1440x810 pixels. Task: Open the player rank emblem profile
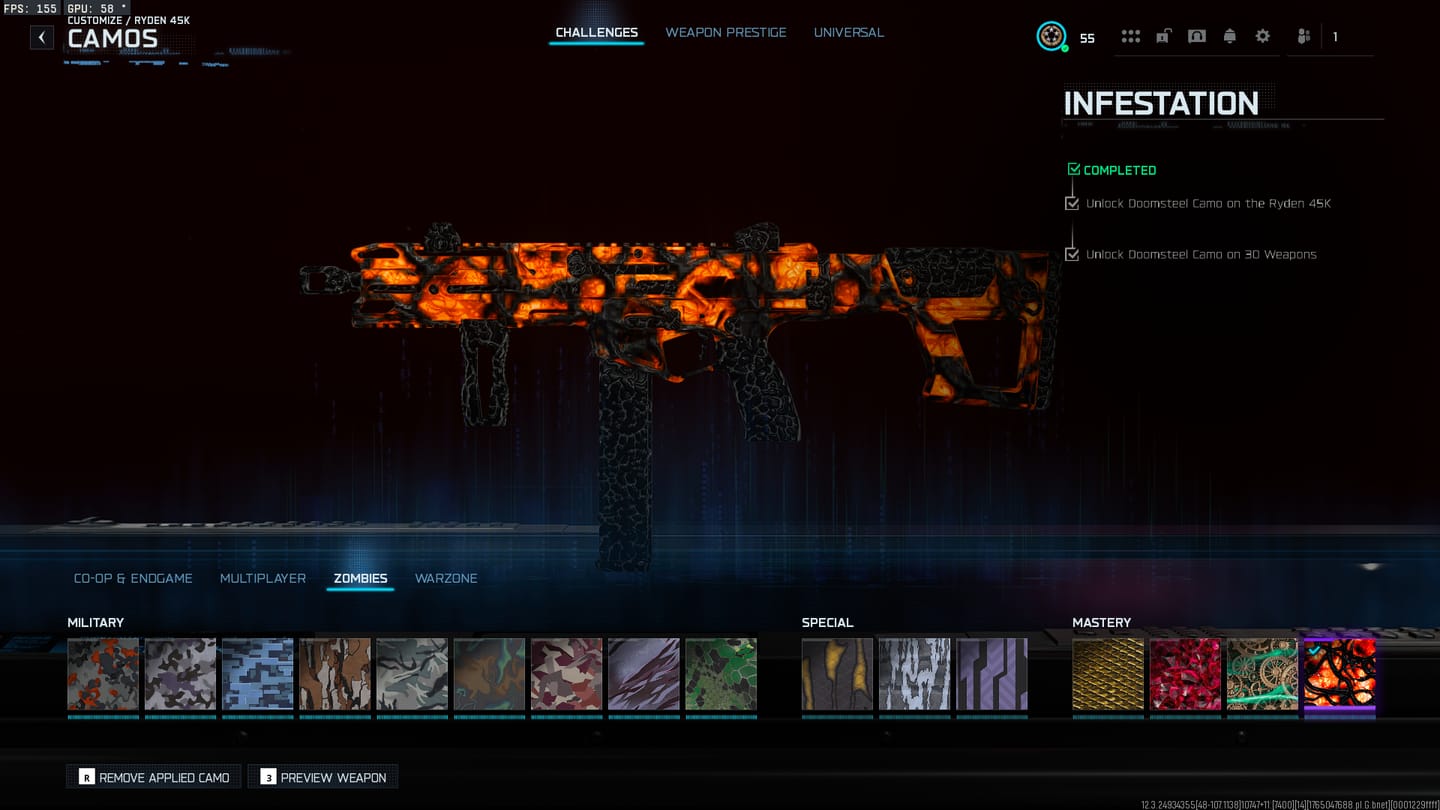tap(1051, 37)
